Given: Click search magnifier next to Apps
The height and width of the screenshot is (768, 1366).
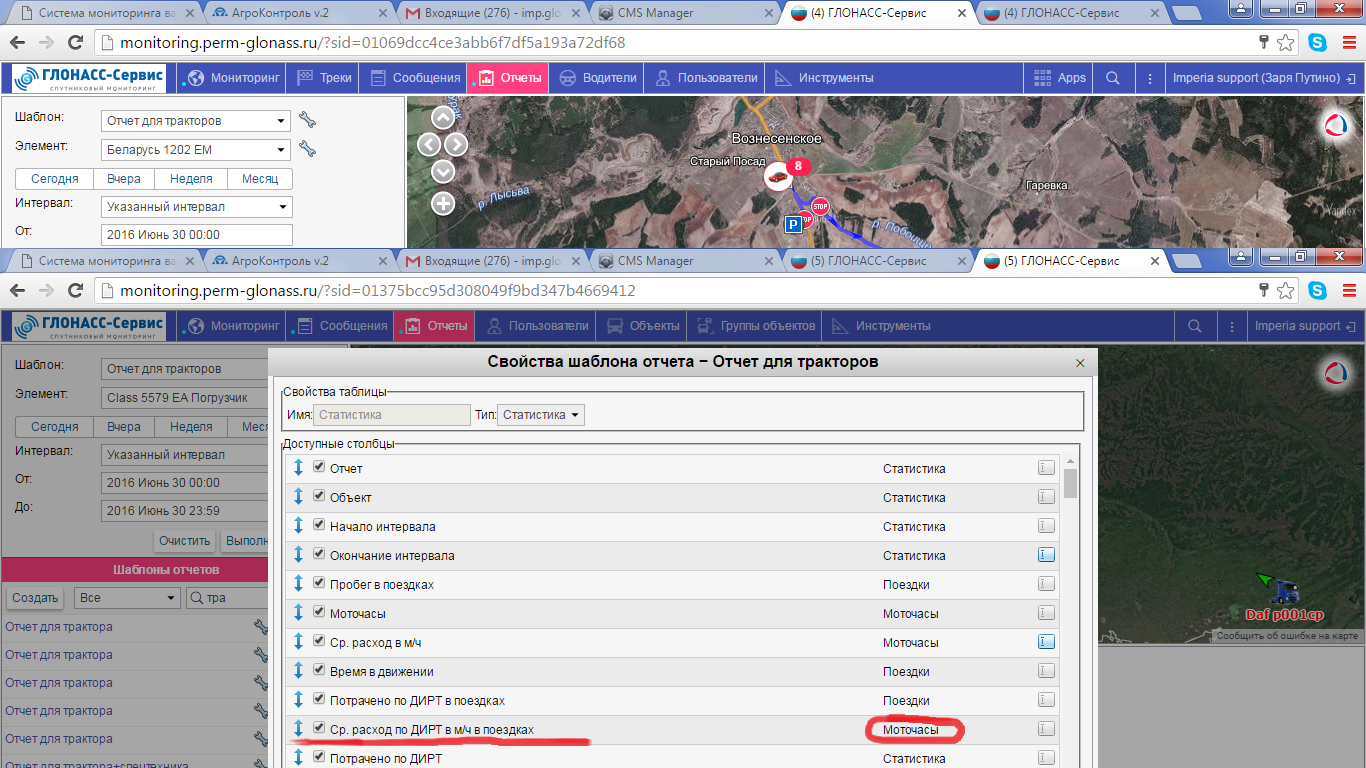Looking at the screenshot, I should (x=1112, y=78).
